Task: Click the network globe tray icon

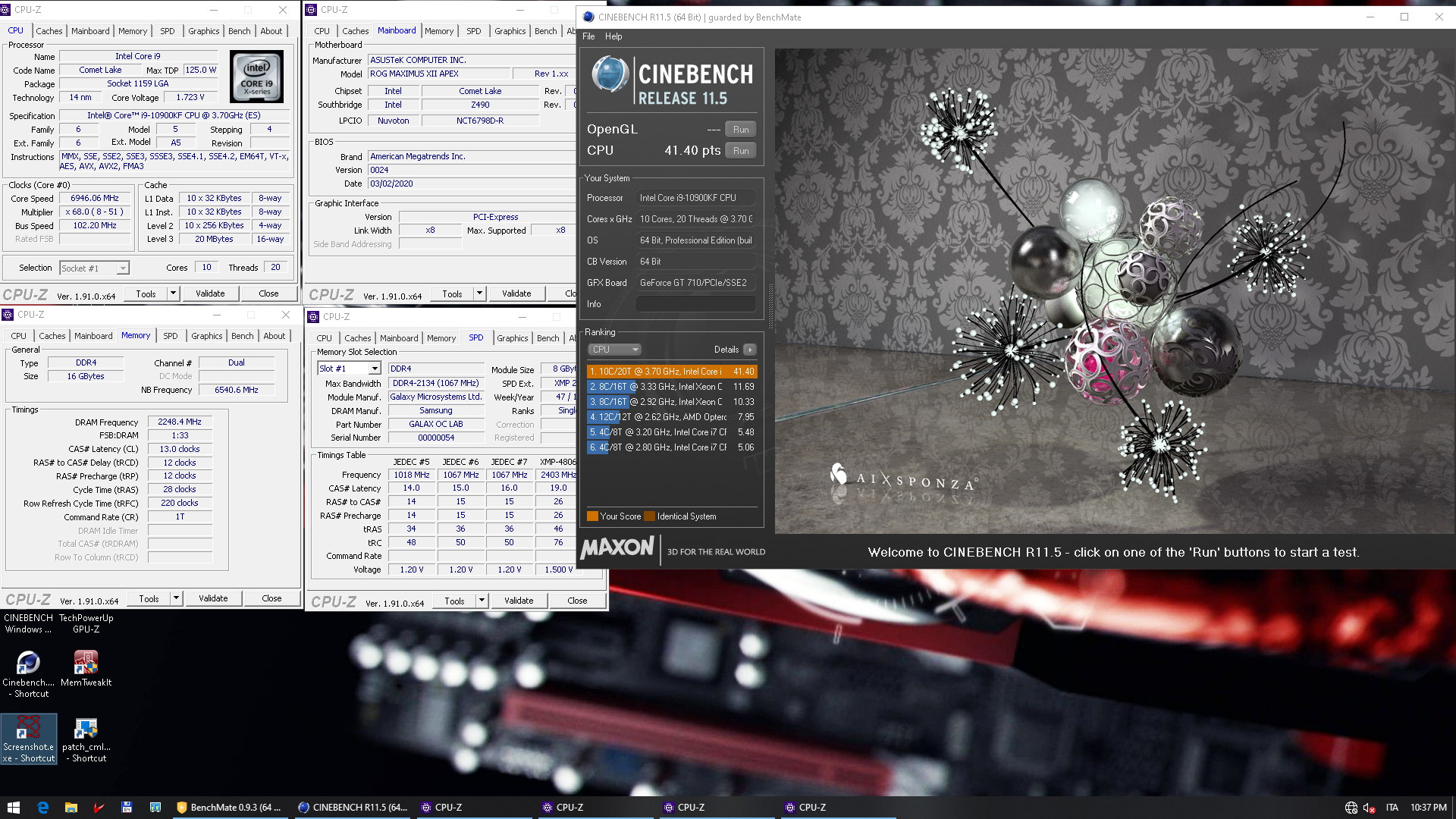Action: 1351,808
